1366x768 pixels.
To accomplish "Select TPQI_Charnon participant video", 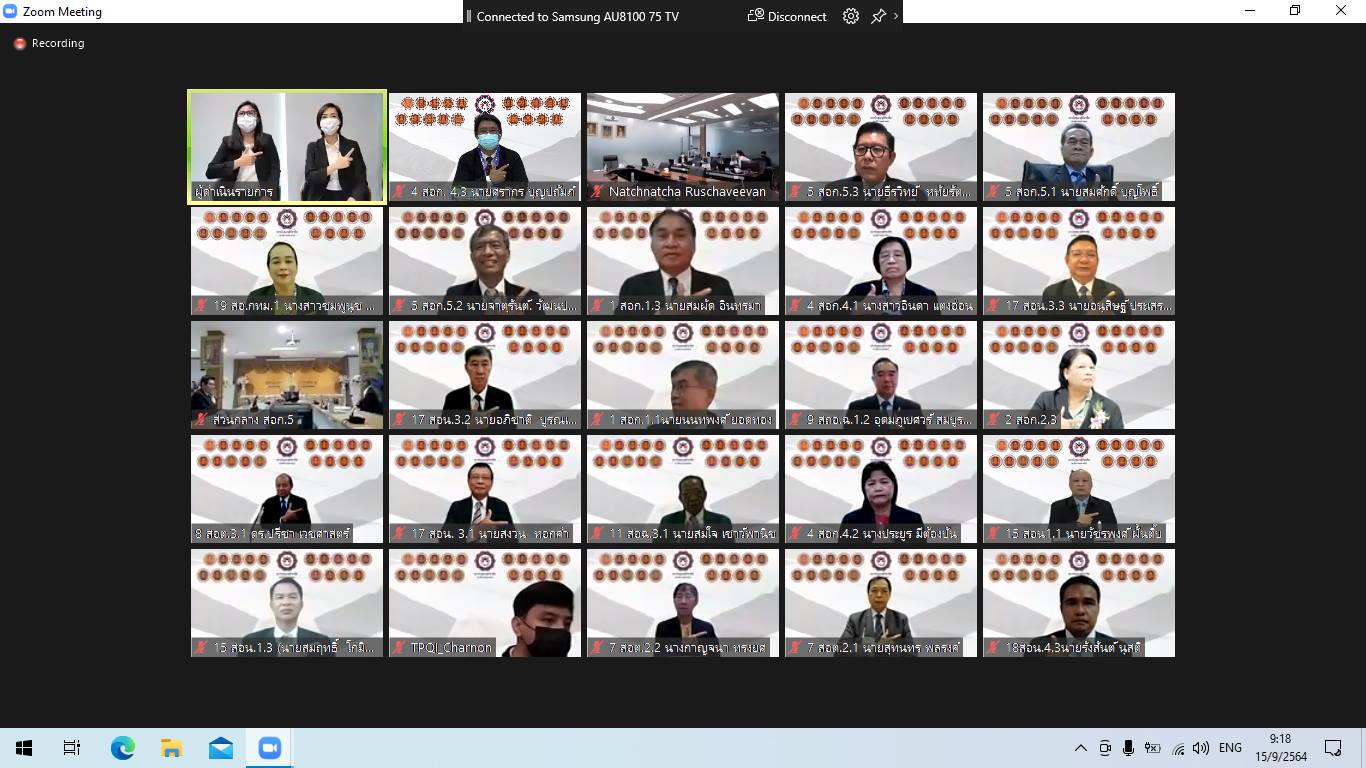I will tap(485, 603).
